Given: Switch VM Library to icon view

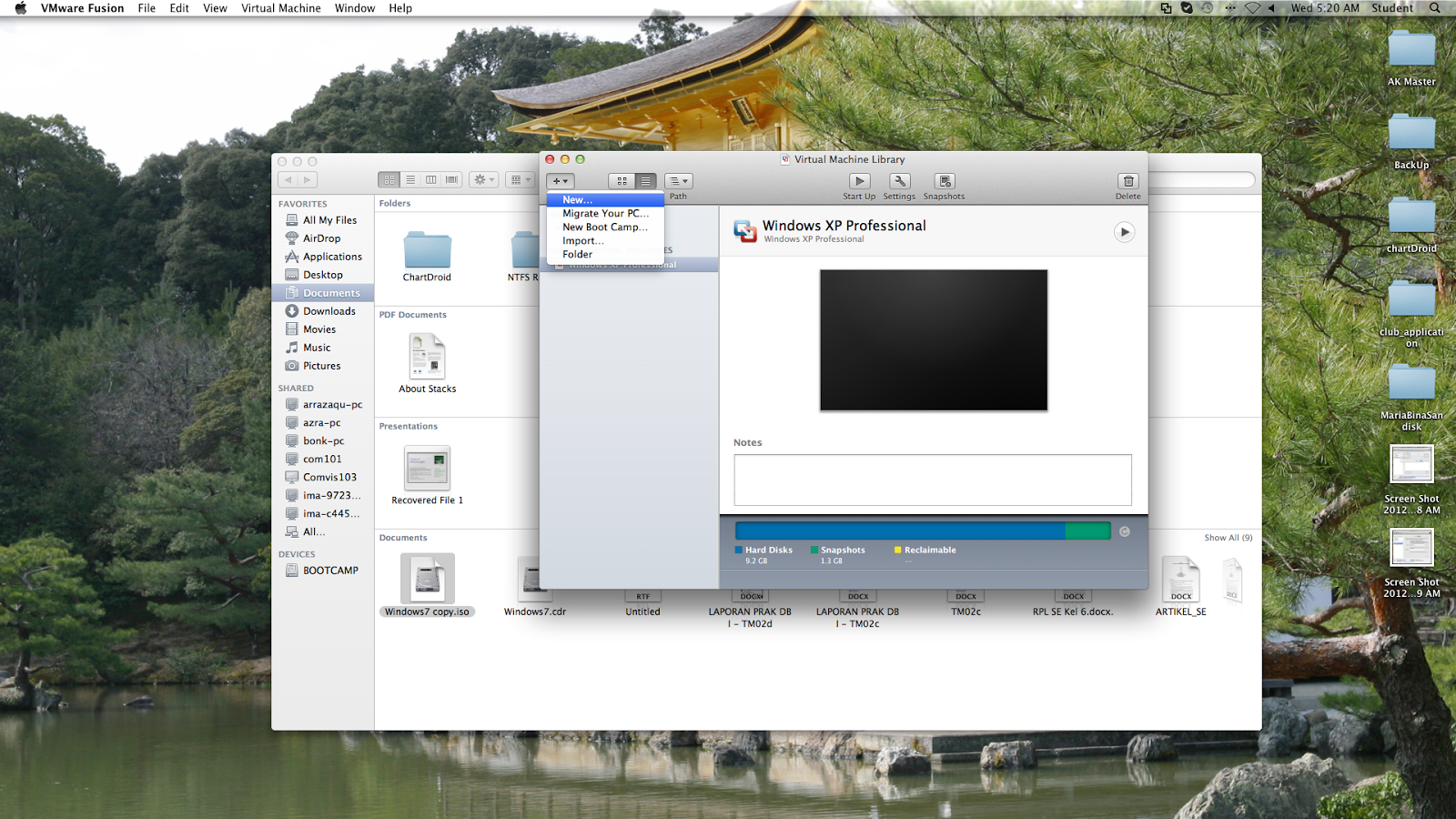Looking at the screenshot, I should pos(622,181).
